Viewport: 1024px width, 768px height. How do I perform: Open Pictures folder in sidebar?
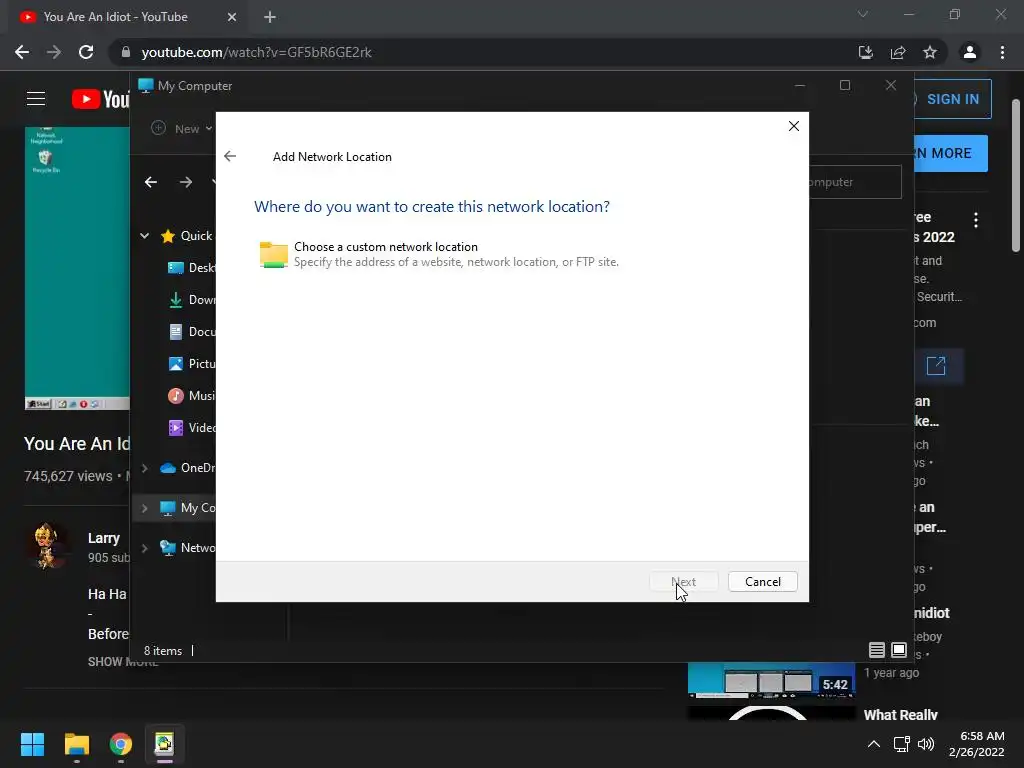pos(192,364)
